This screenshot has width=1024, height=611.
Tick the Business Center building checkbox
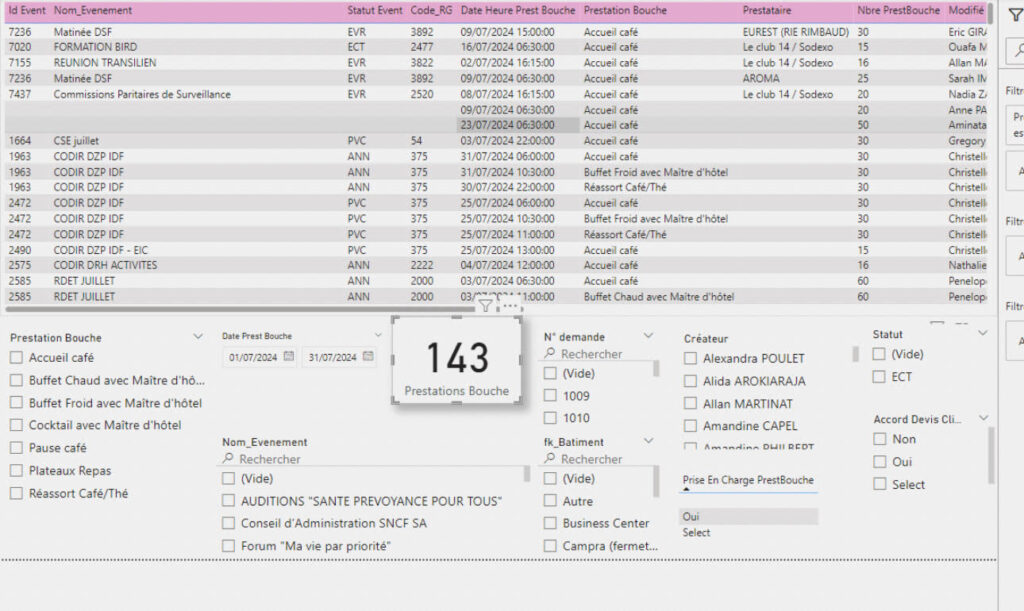551,523
